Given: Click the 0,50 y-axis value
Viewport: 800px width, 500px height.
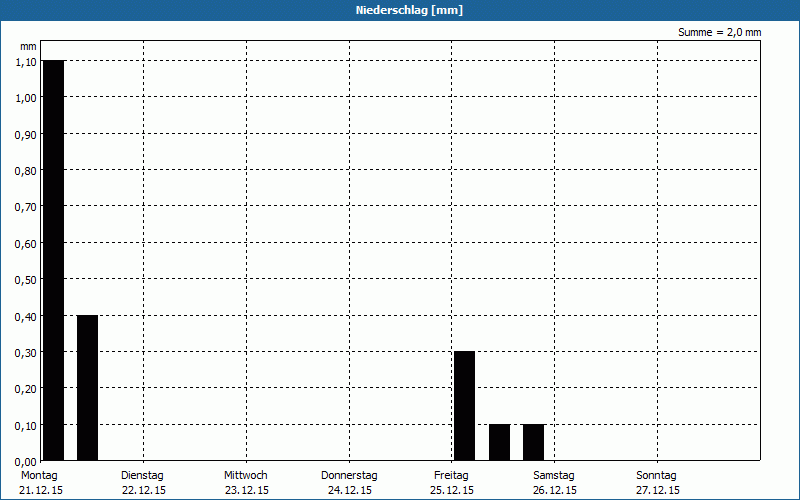Looking at the screenshot, I should (x=26, y=280).
